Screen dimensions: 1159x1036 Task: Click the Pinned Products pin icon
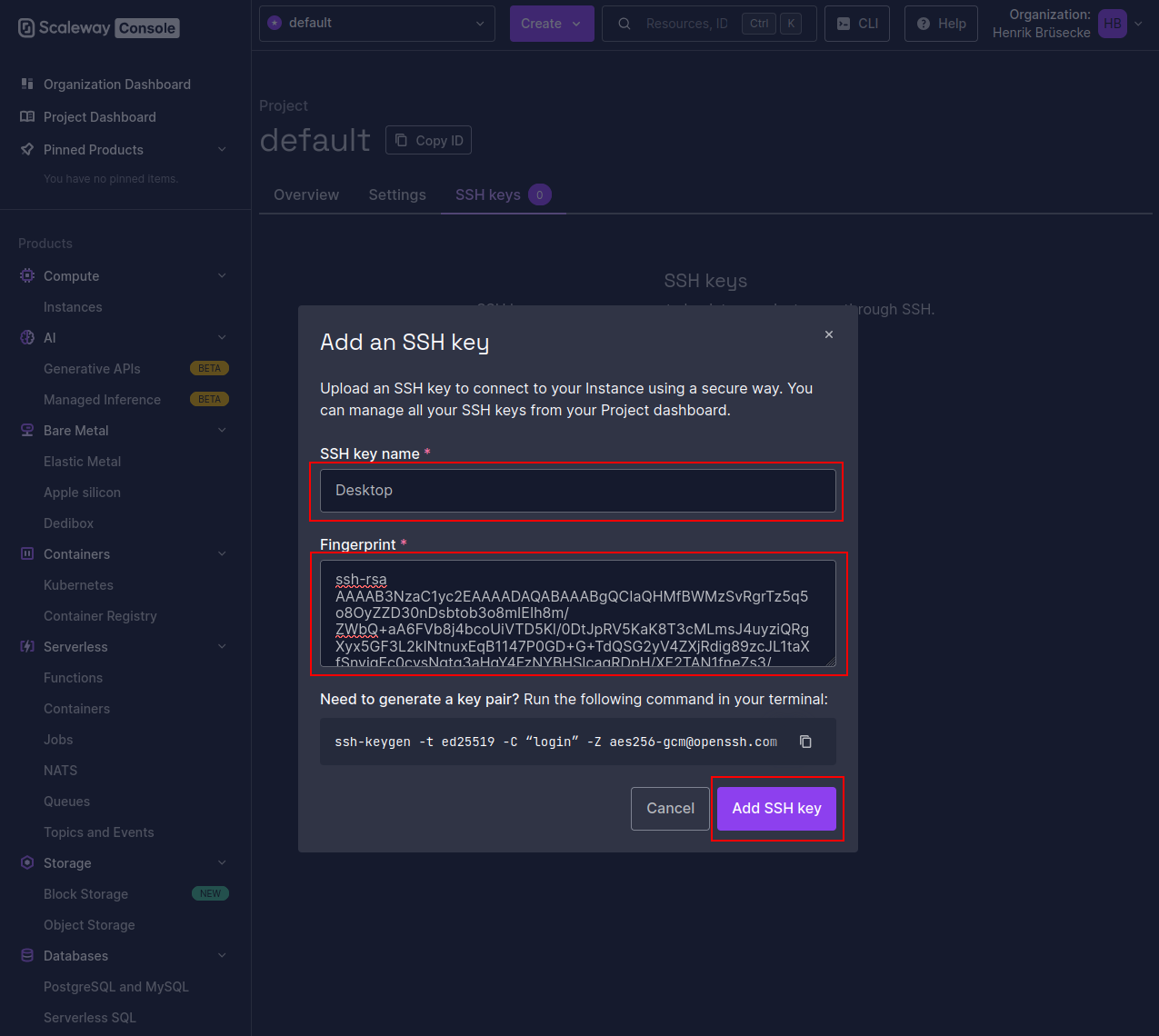(27, 149)
